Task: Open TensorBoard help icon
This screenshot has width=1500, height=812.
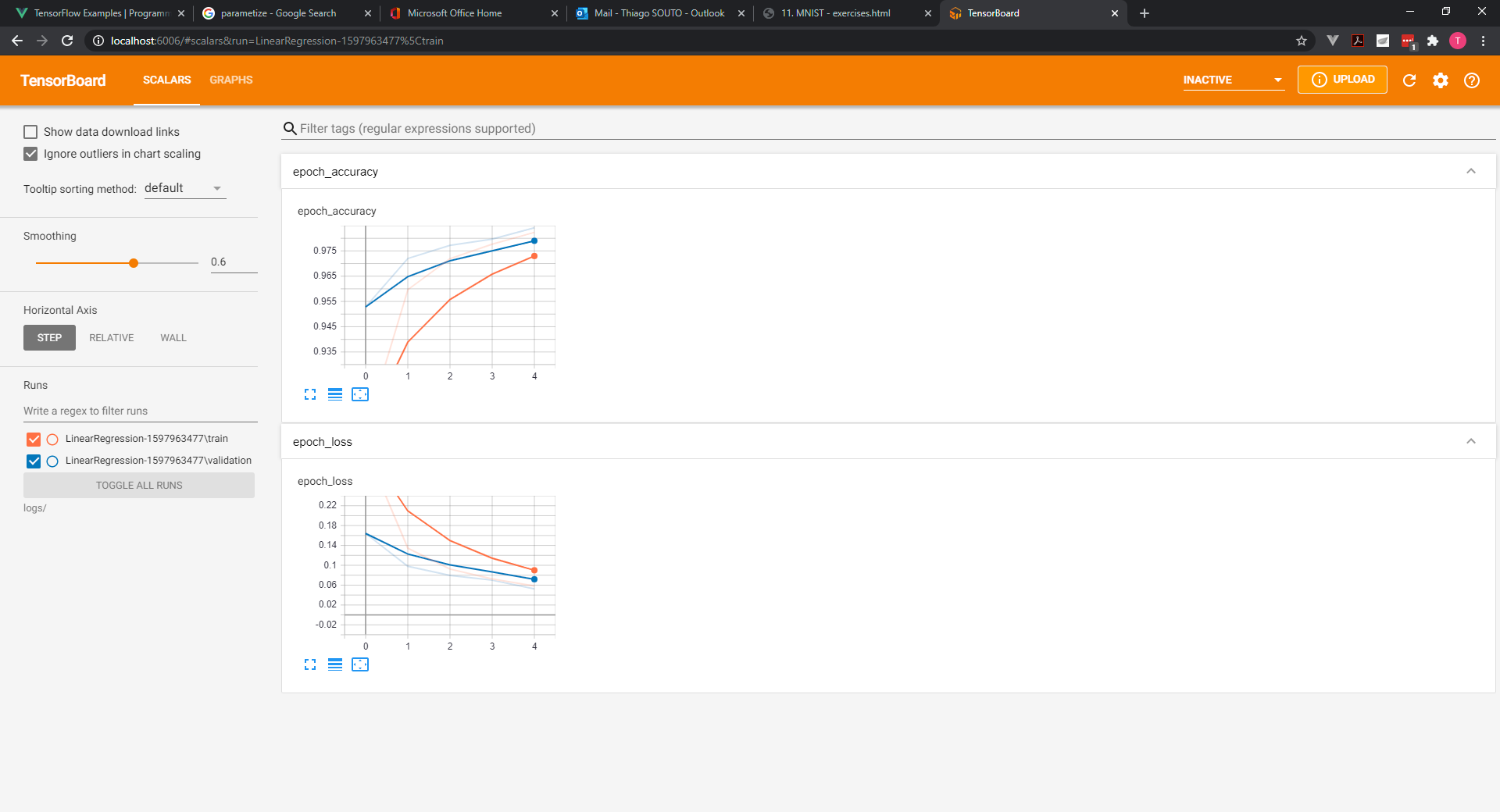Action: (1472, 80)
